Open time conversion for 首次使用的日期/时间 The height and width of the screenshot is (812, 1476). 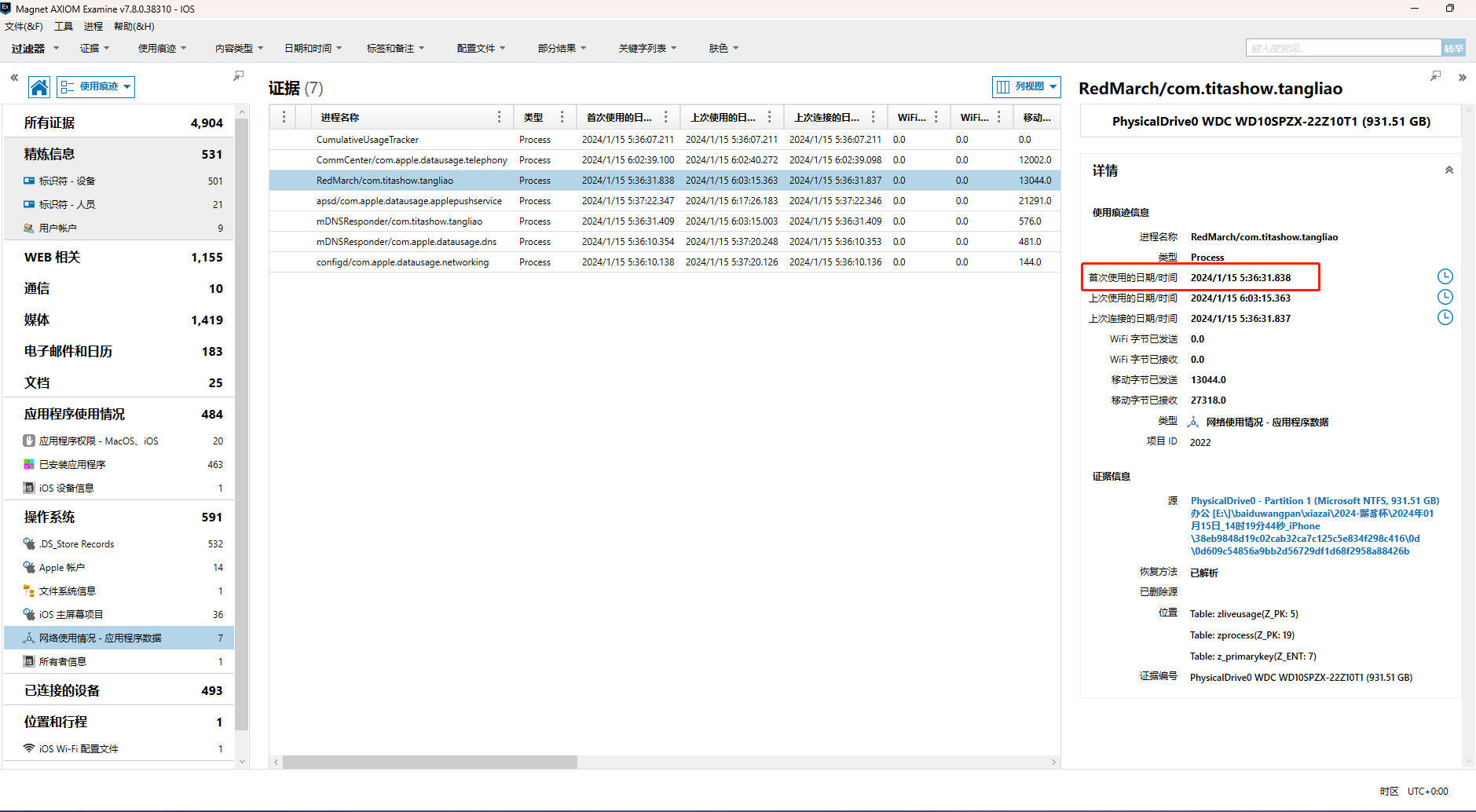1445,276
